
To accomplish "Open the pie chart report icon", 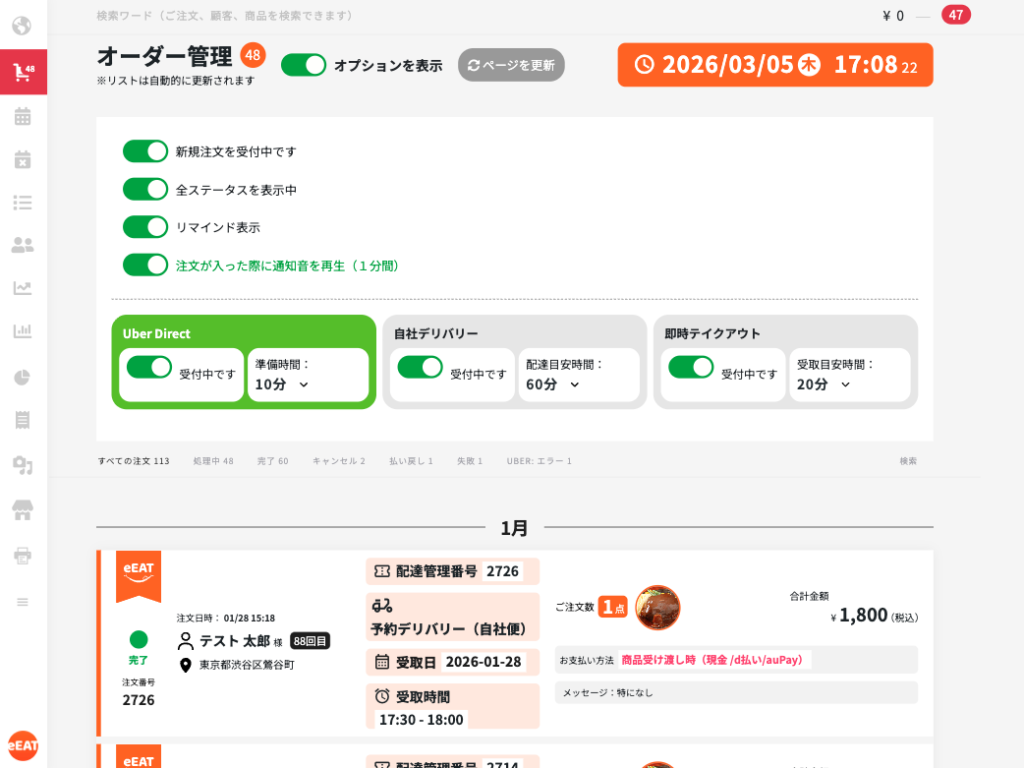I will click(22, 377).
